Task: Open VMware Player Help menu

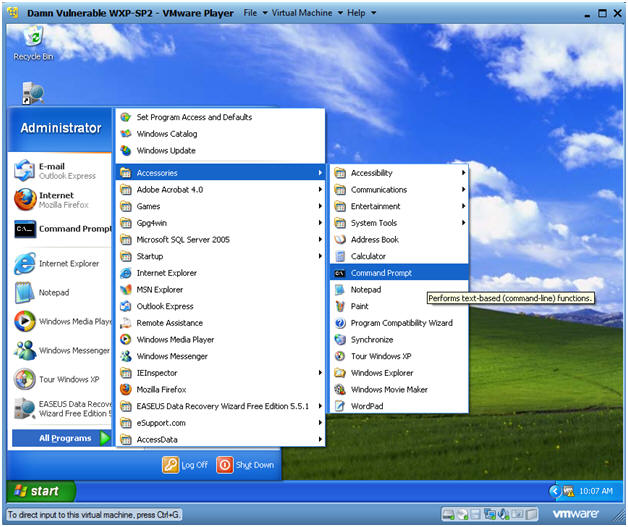Action: (x=361, y=13)
